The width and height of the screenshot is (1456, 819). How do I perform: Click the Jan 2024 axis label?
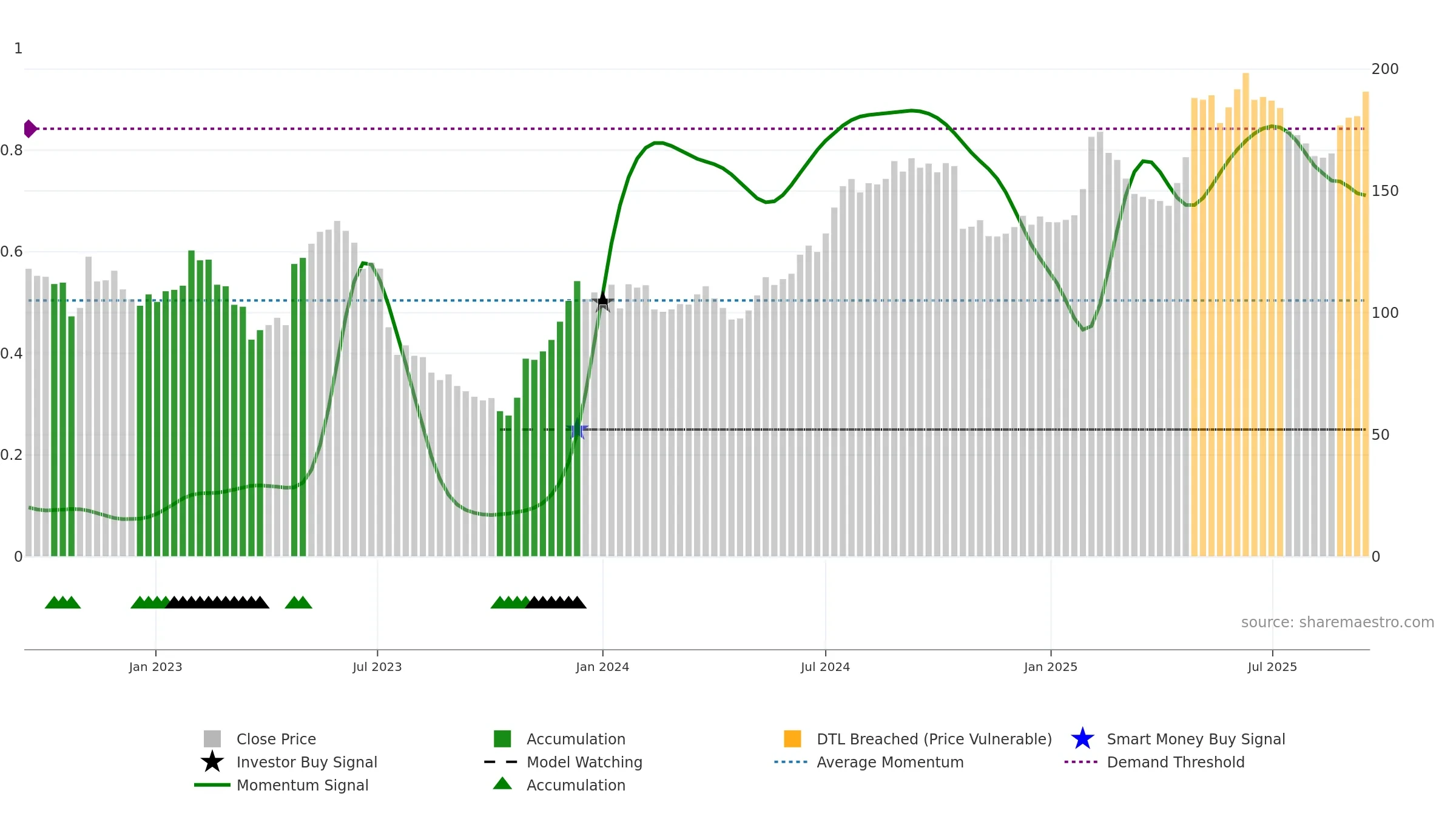(602, 667)
